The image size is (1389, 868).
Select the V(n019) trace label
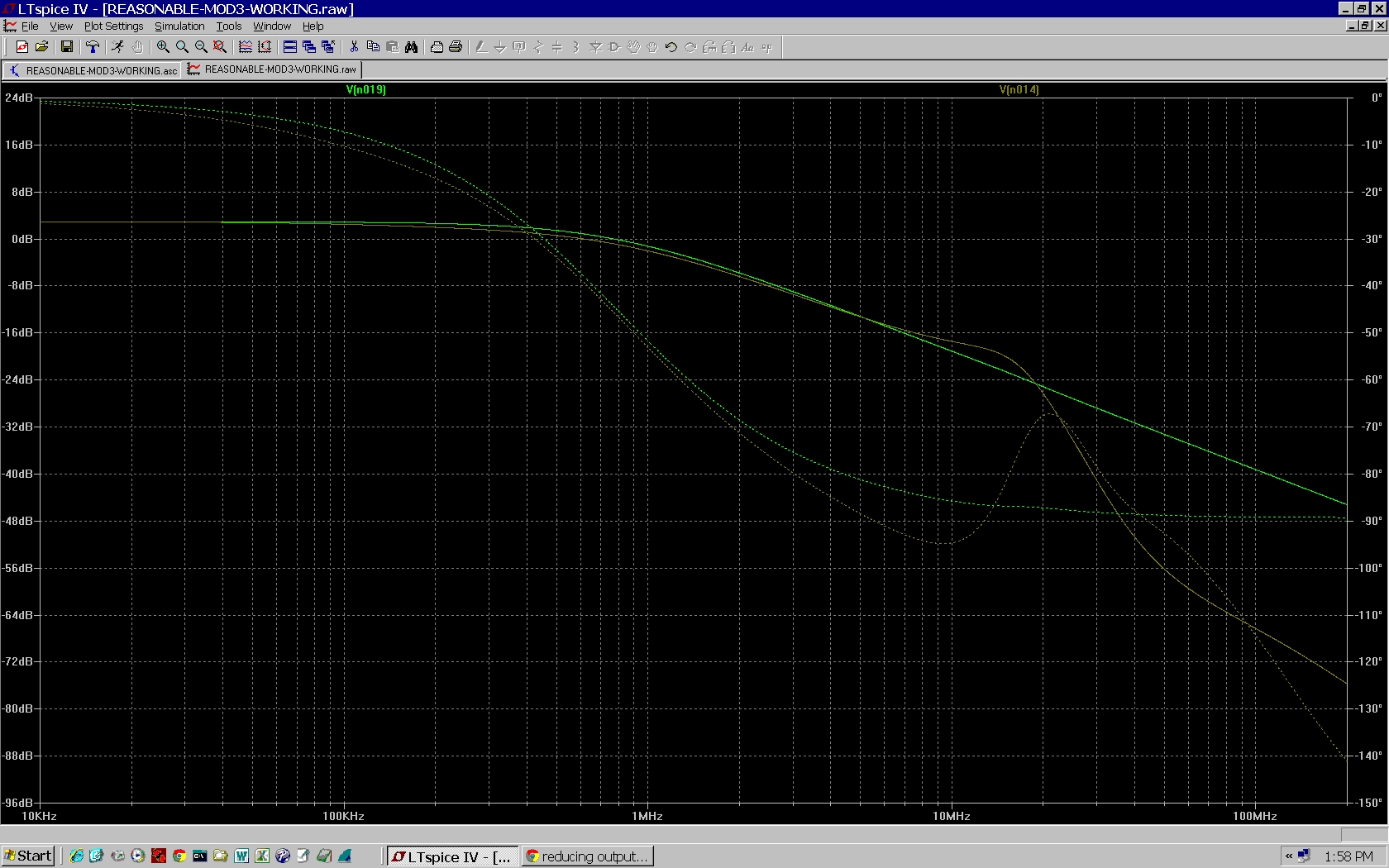pyautogui.click(x=365, y=89)
